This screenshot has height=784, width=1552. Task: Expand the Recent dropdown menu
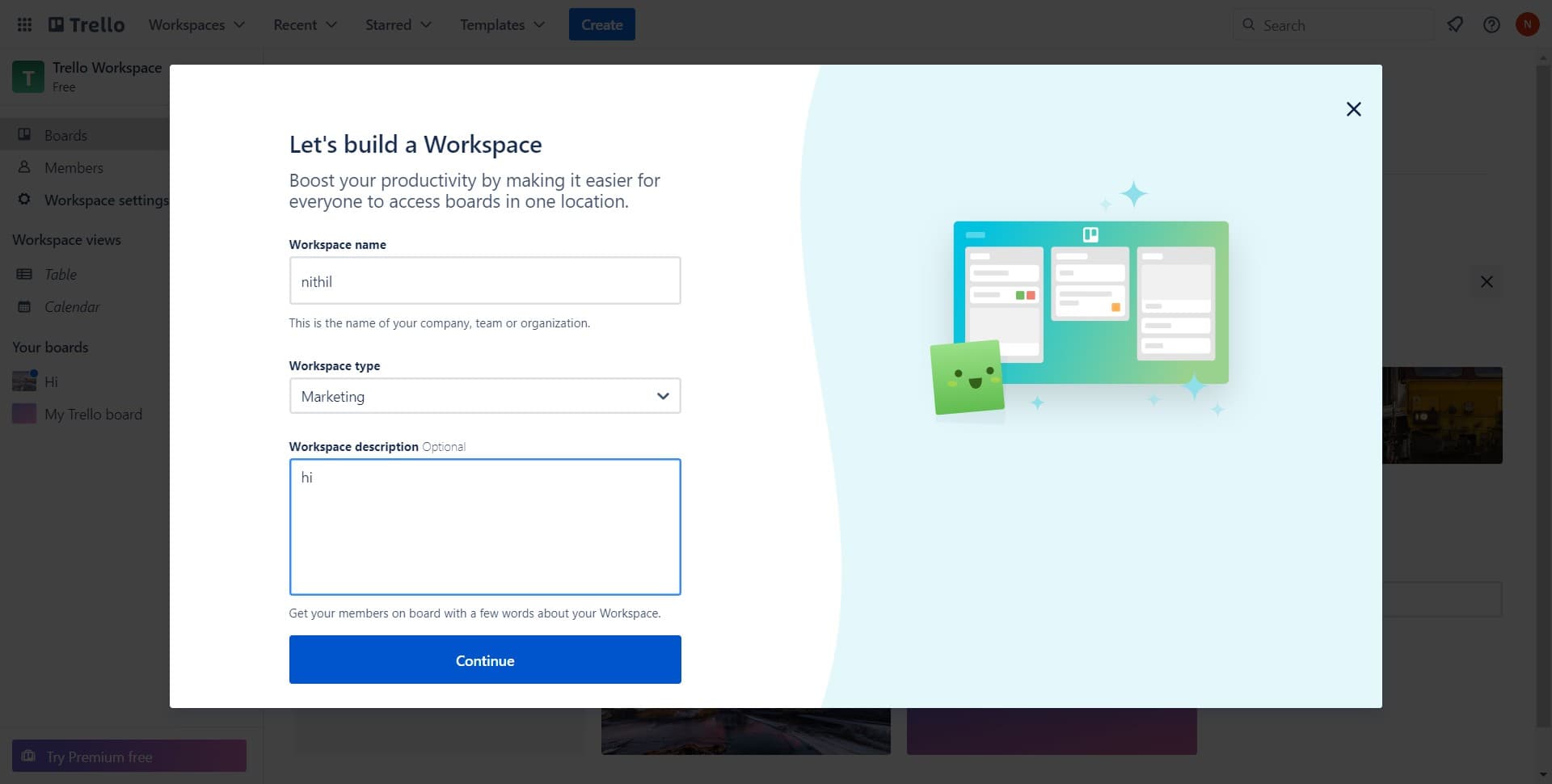click(x=305, y=25)
